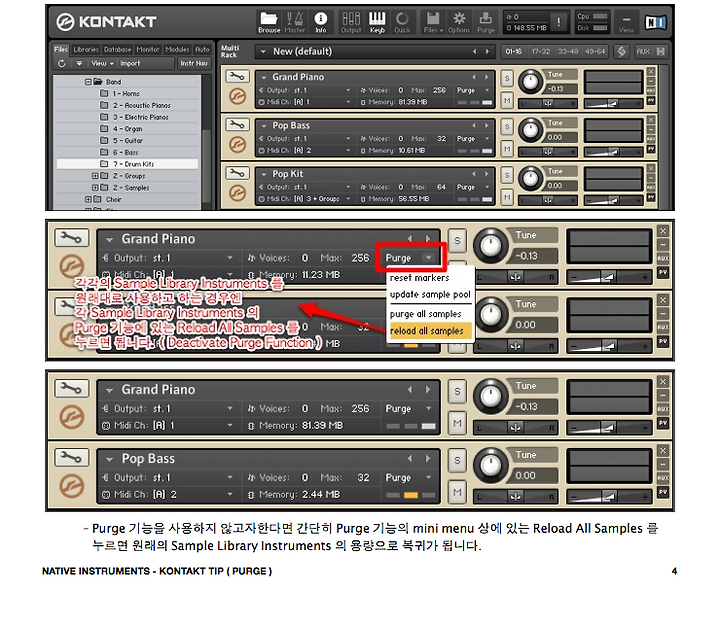This screenshot has width=720, height=626.
Task: Solo Grand Piano in the 11.23 MB panel
Action: point(457,240)
